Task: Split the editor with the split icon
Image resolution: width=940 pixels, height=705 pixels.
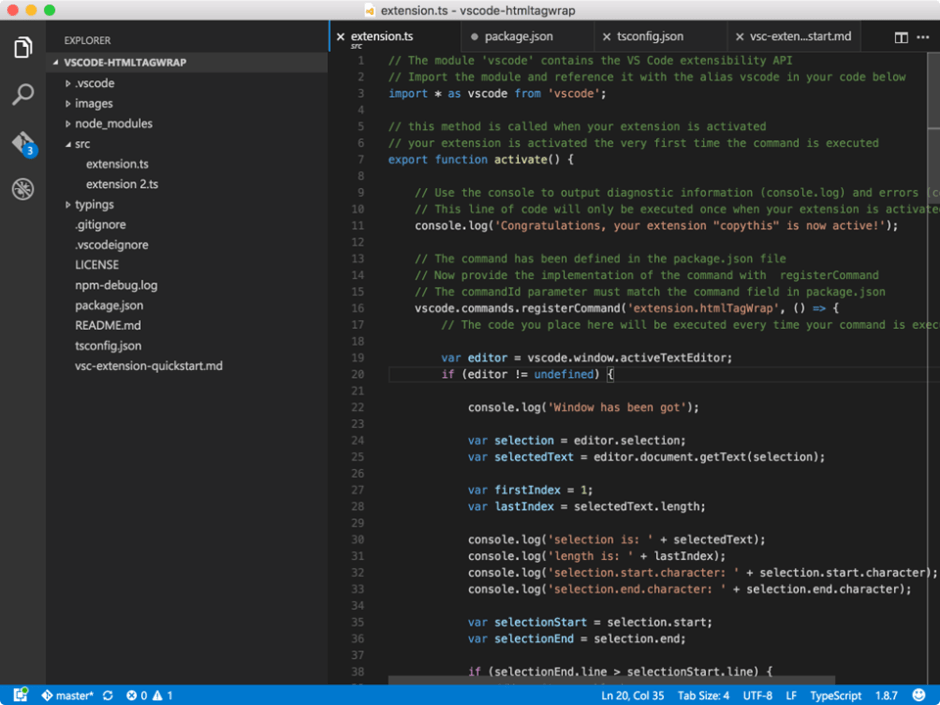Action: click(x=901, y=37)
